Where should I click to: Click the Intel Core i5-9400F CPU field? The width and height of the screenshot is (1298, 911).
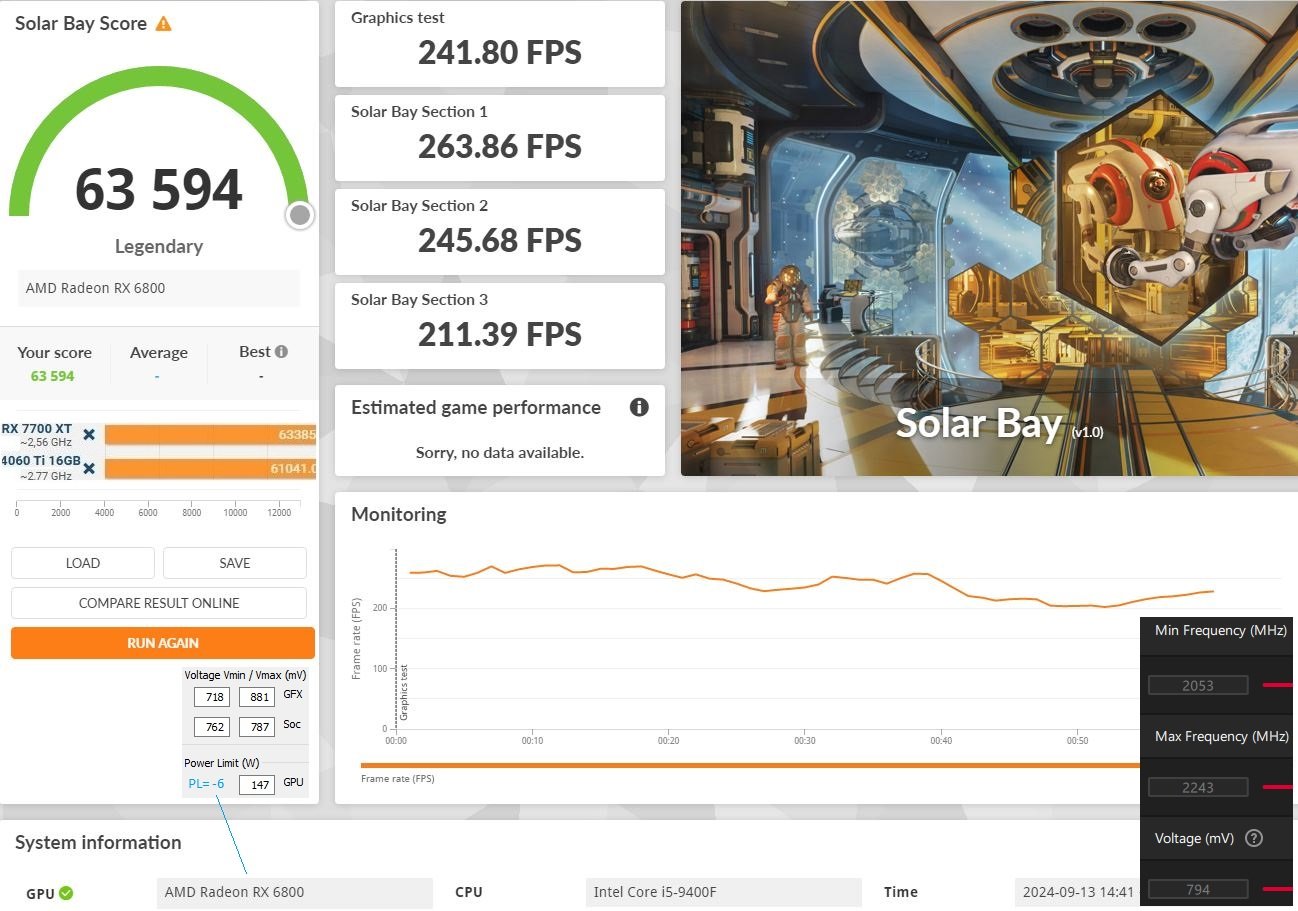pos(724,892)
